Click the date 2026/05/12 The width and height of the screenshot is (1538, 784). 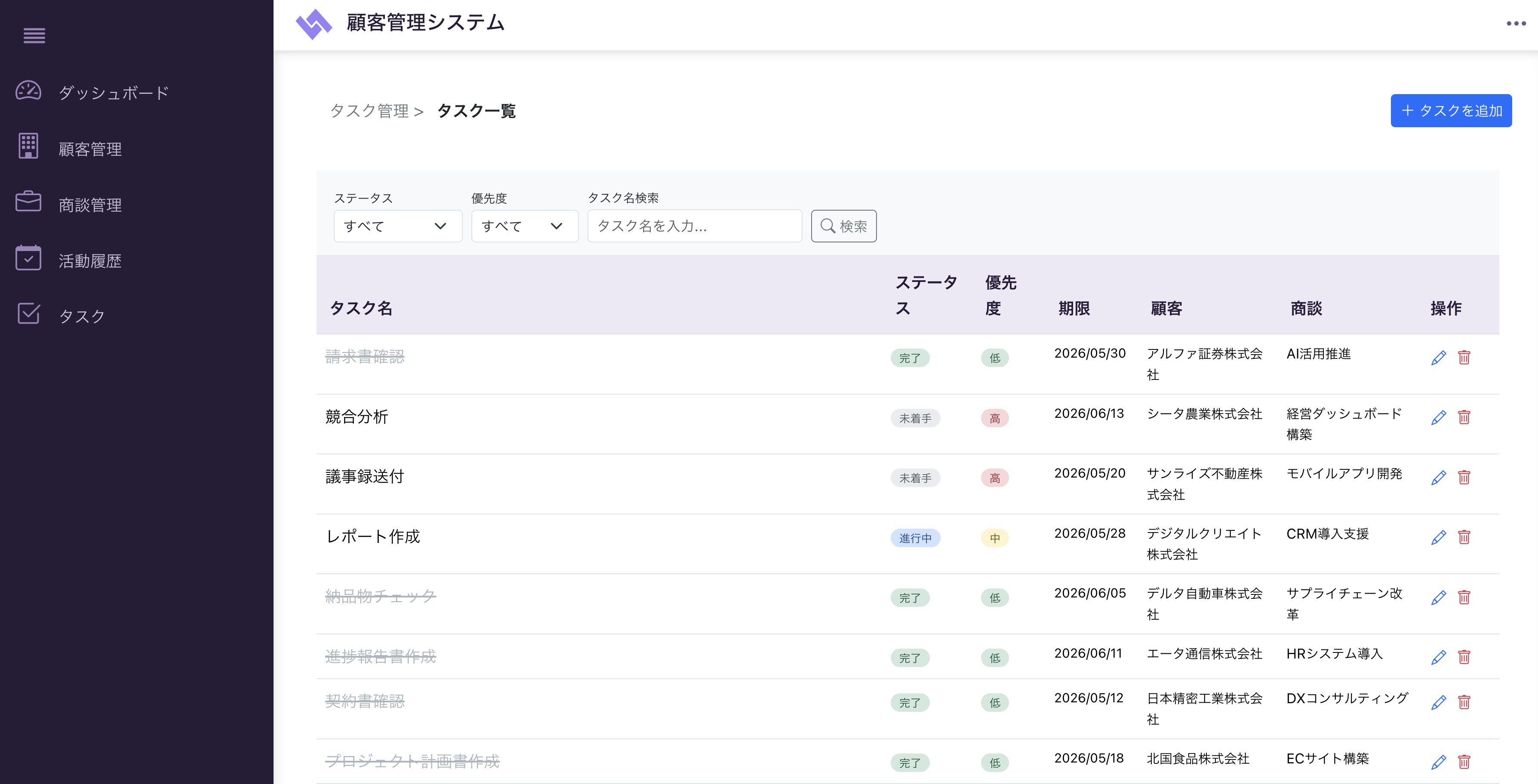pos(1089,698)
